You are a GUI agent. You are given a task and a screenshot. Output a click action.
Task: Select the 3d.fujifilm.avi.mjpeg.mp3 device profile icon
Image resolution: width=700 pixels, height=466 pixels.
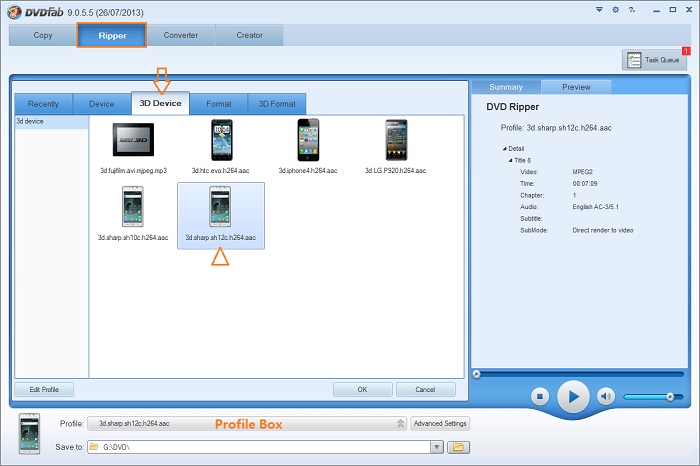pos(133,140)
